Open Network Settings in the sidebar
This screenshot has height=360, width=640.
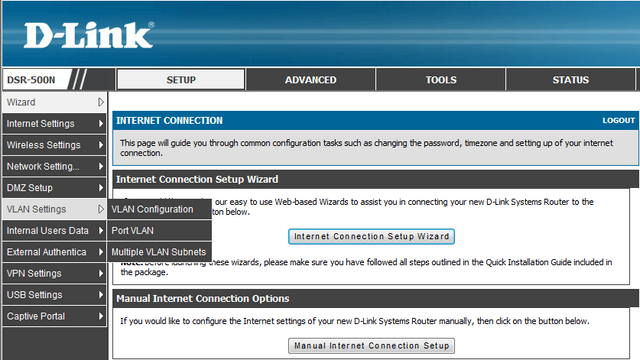54,166
